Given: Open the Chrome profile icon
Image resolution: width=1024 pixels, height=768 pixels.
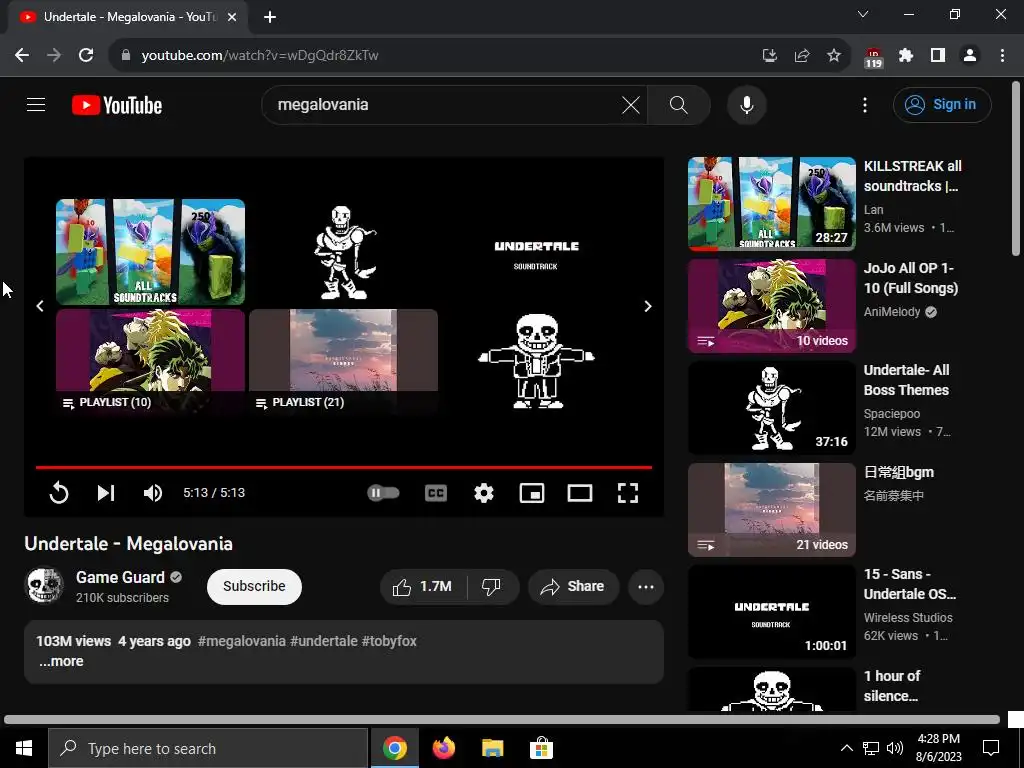Looking at the screenshot, I should coord(970,55).
